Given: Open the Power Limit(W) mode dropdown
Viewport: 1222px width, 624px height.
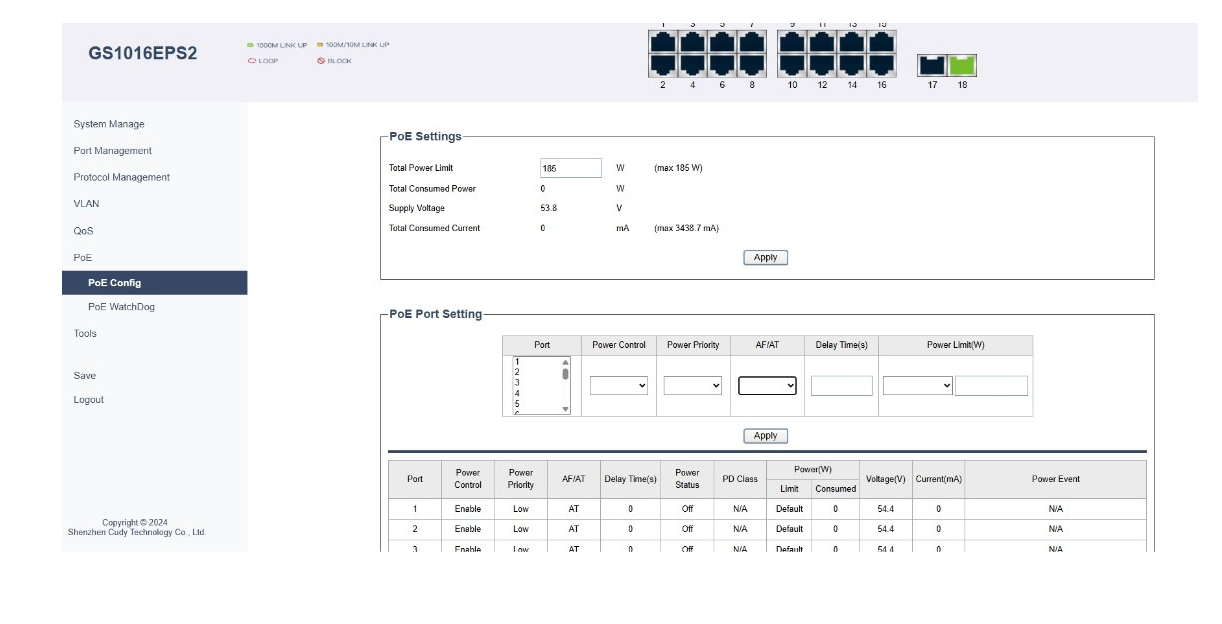Looking at the screenshot, I should (x=918, y=386).
